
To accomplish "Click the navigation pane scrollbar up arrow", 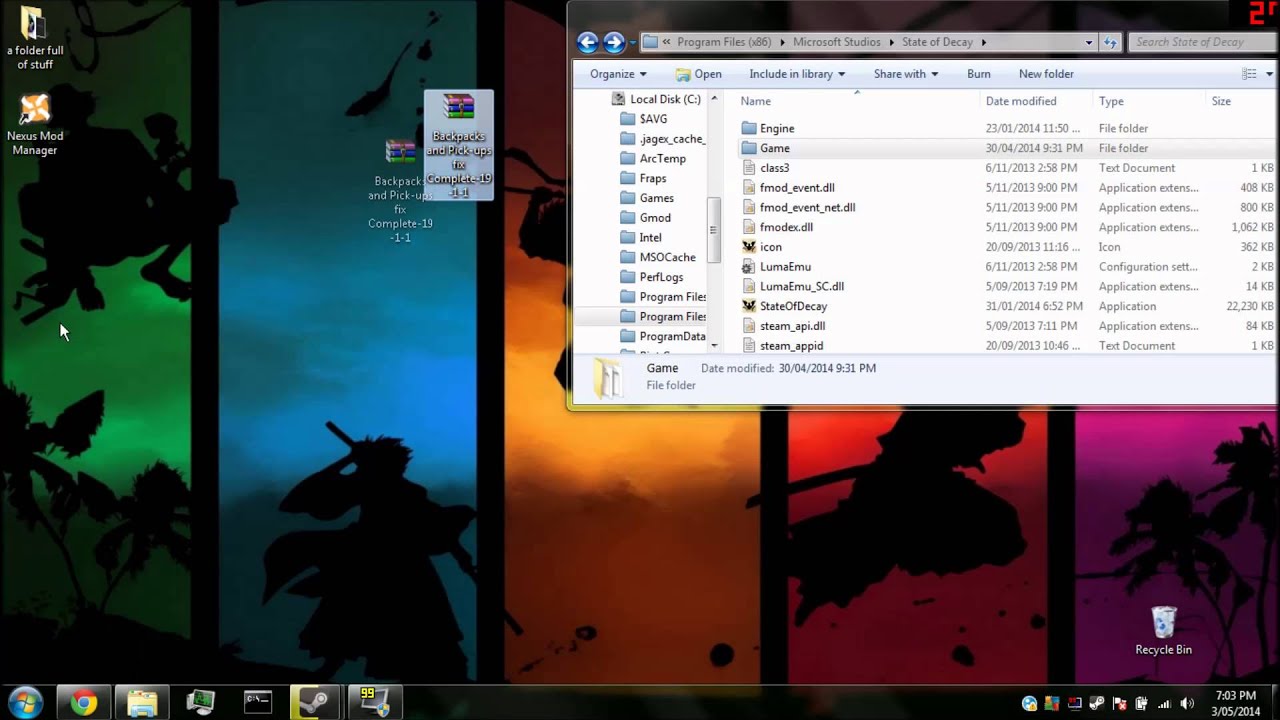I will [714, 98].
